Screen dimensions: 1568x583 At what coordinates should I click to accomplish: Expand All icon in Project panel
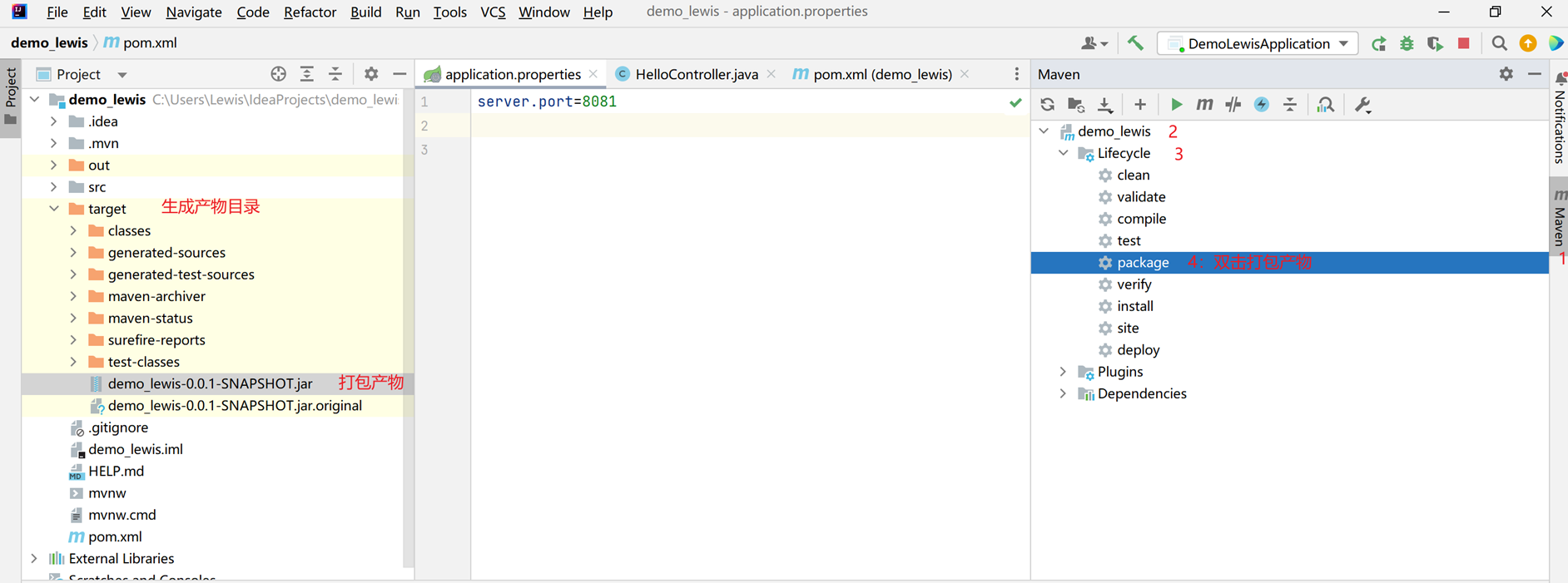307,74
